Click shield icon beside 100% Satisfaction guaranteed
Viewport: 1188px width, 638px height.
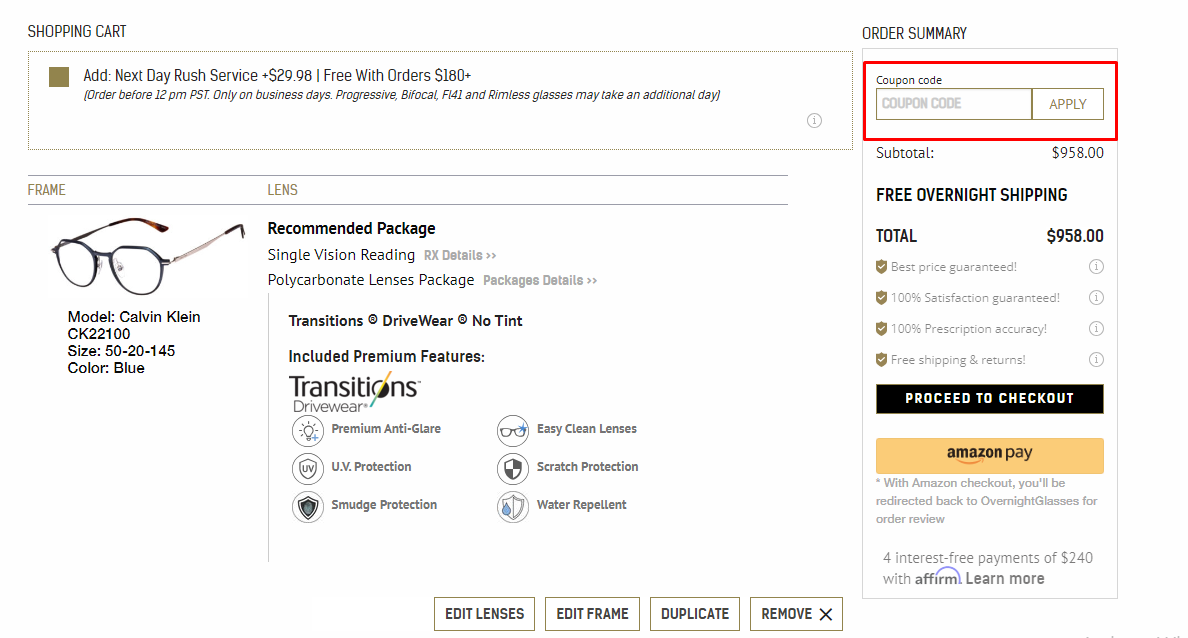coord(881,298)
